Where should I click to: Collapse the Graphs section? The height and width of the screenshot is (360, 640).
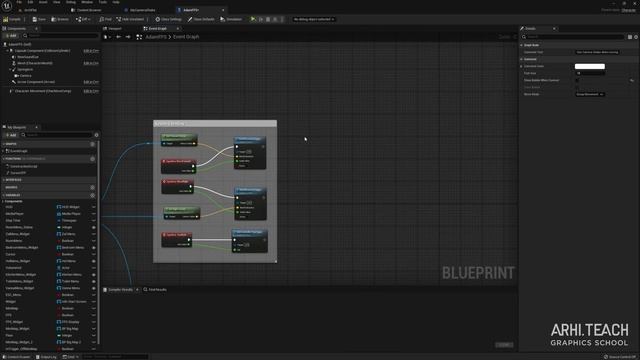point(4,144)
